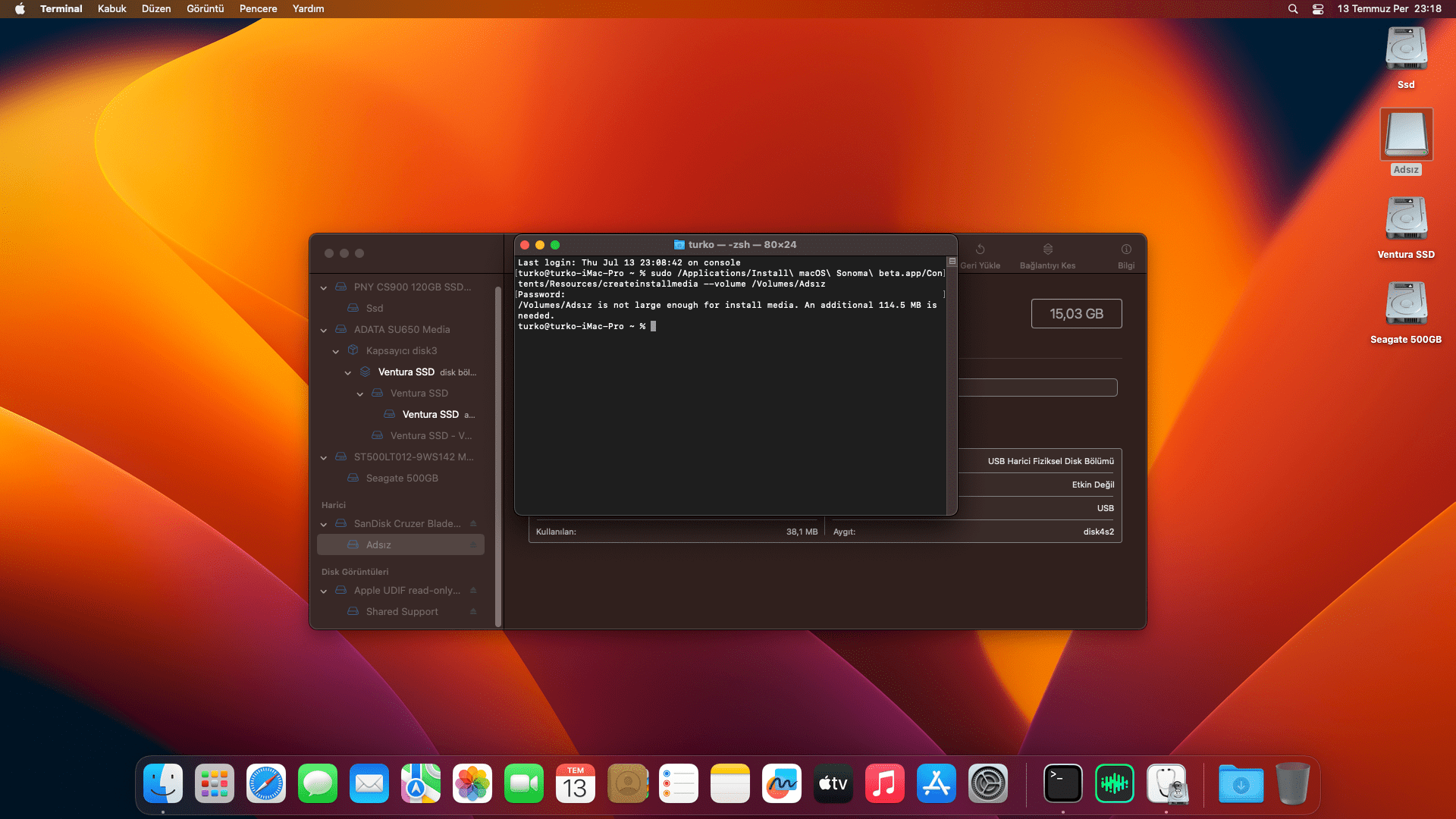Screen dimensions: 1456x819
Task: Click the Geri Yükle restore toolbar icon
Action: coord(980,250)
